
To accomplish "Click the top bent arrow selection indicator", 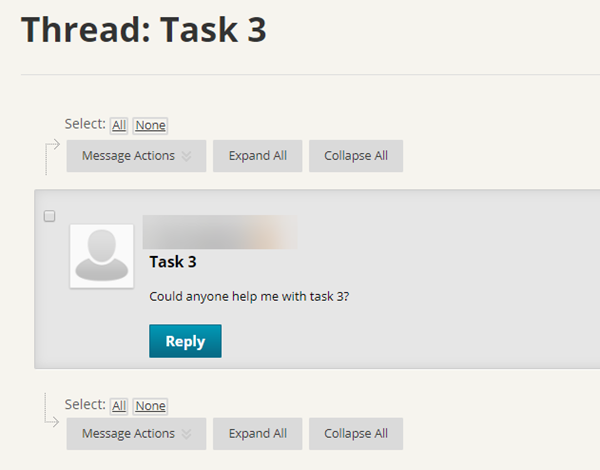I will pyautogui.click(x=52, y=157).
